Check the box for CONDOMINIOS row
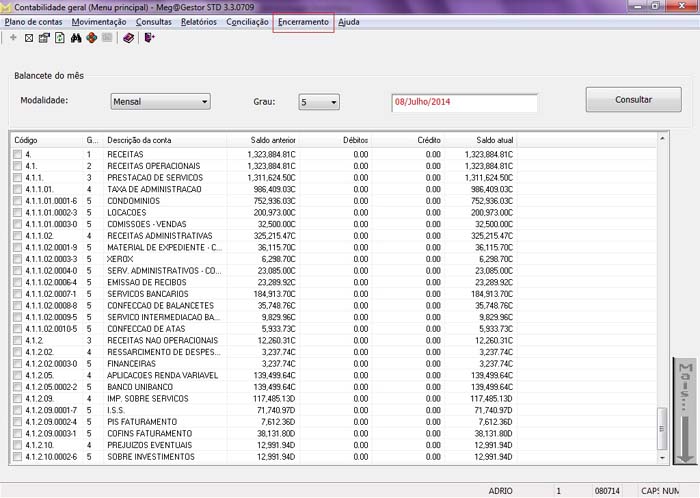700x498 pixels. coord(17,199)
